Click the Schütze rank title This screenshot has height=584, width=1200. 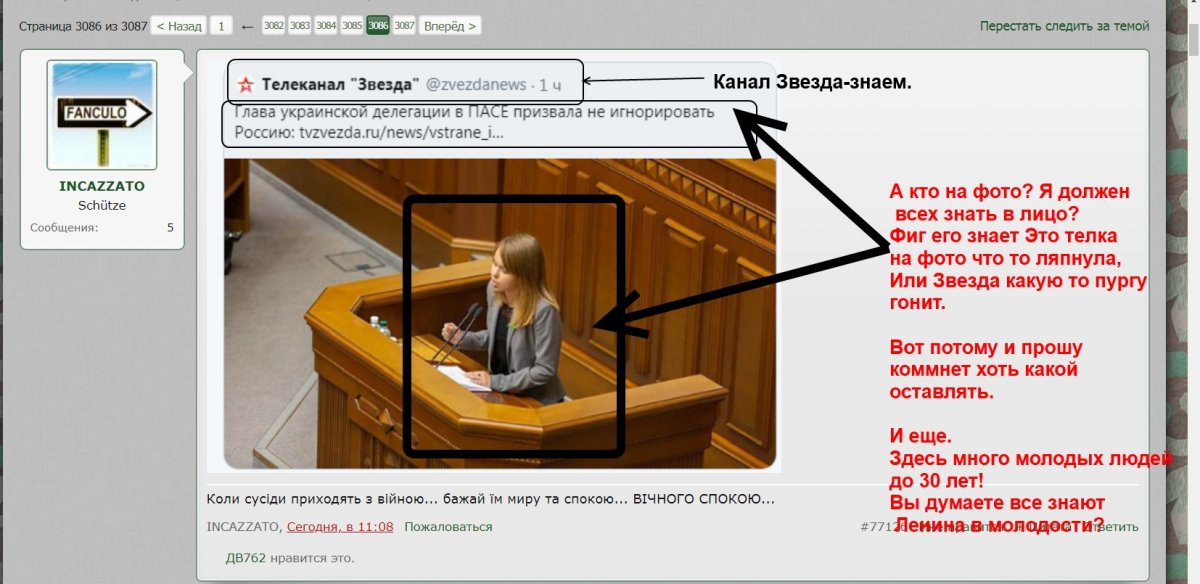pyautogui.click(x=102, y=205)
